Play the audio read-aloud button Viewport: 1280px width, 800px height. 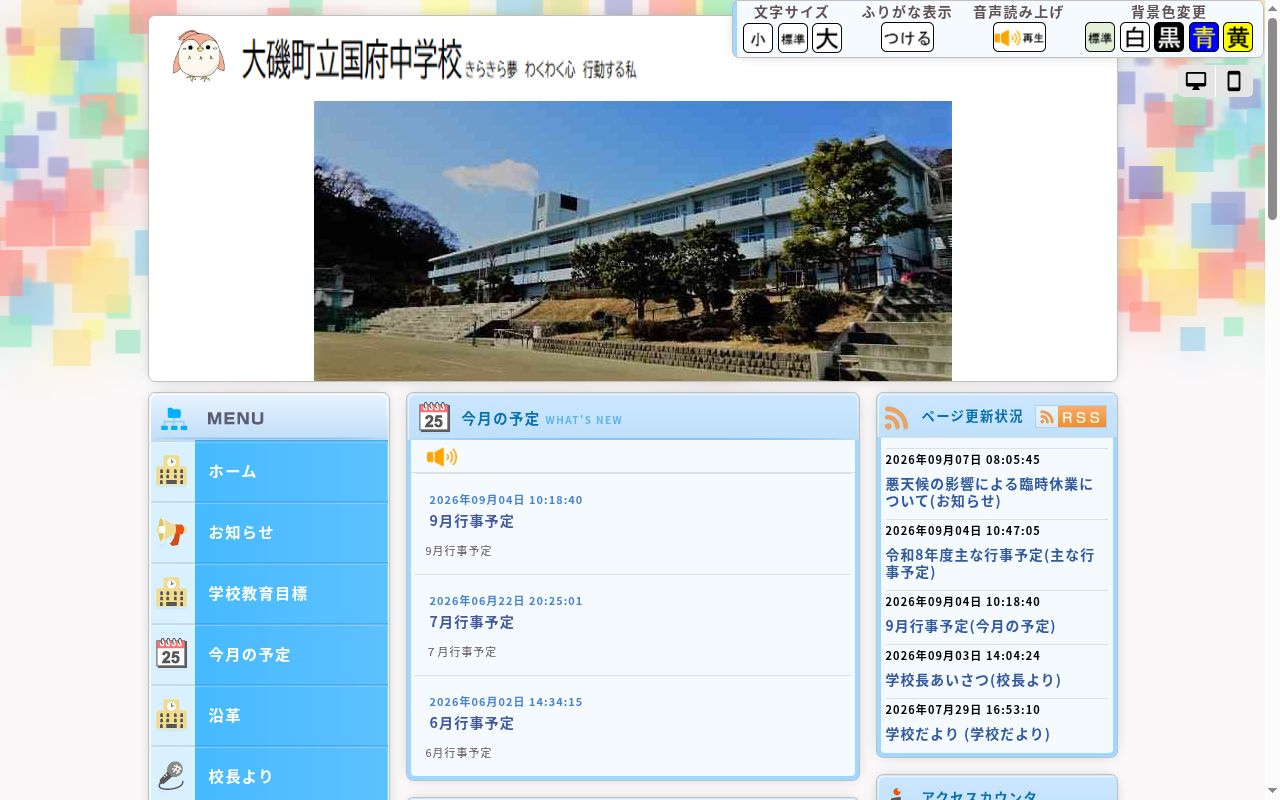(1019, 38)
